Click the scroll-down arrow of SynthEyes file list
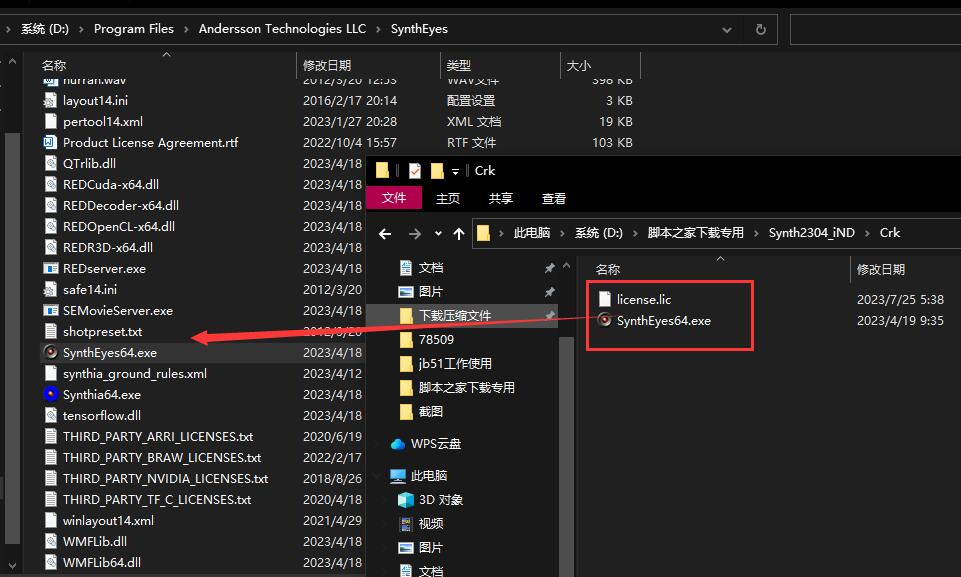The height and width of the screenshot is (577, 961). pyautogui.click(x=12, y=564)
